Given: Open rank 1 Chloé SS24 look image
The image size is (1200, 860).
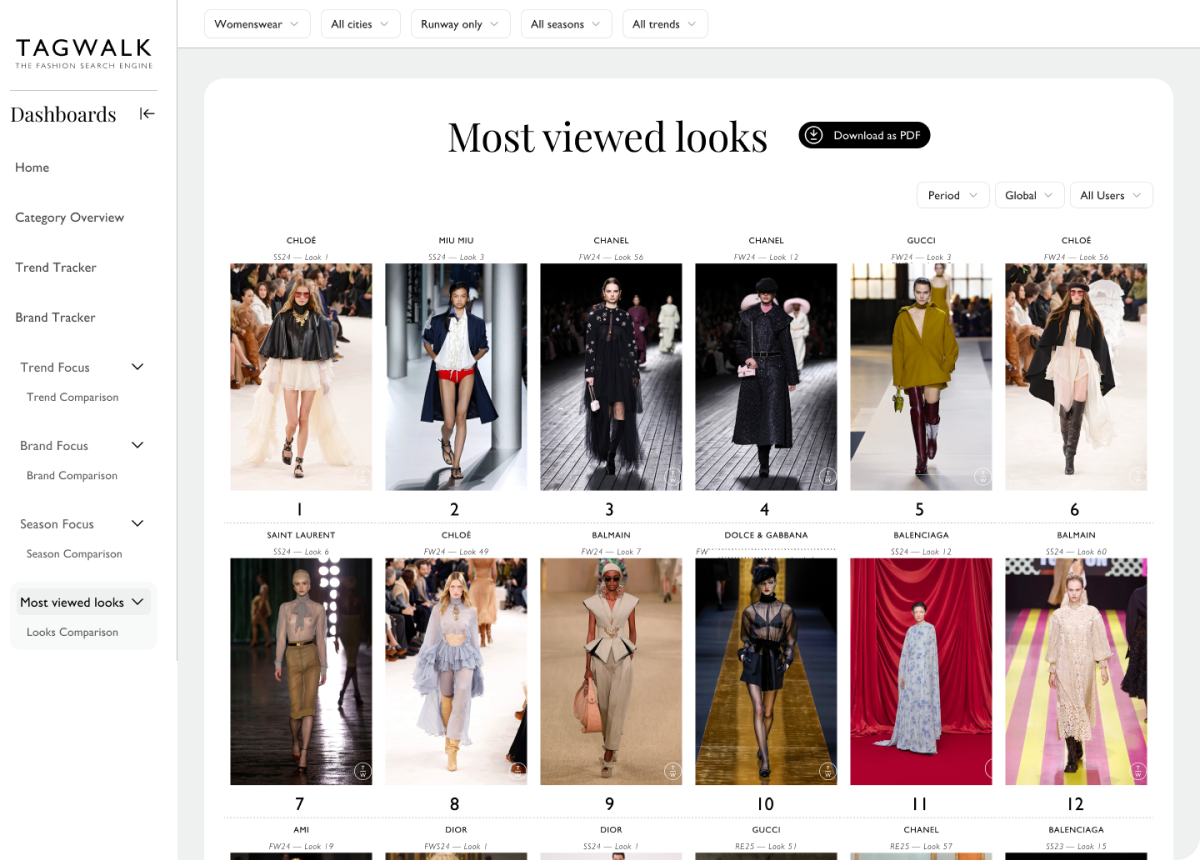Looking at the screenshot, I should coord(301,377).
